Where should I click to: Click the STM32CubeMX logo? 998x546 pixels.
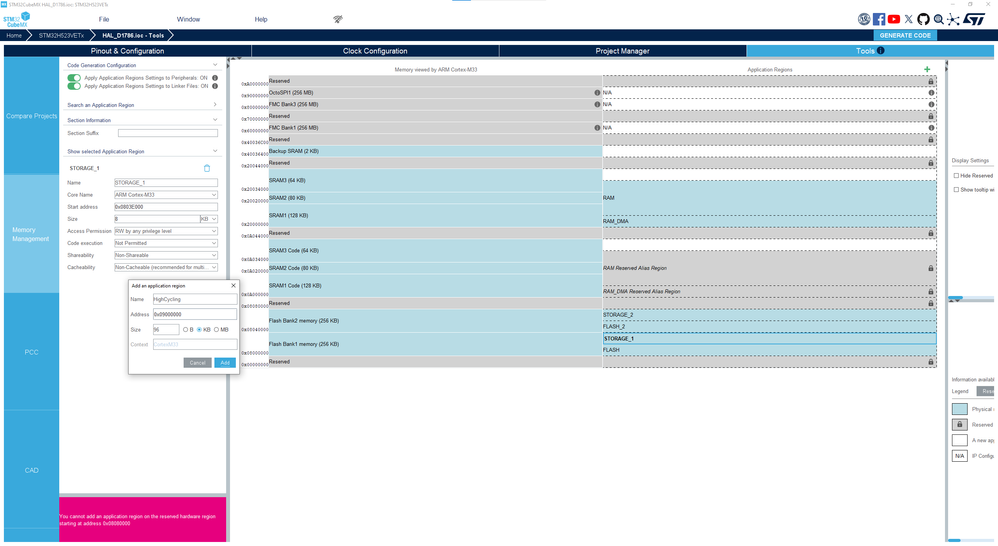tap(17, 20)
